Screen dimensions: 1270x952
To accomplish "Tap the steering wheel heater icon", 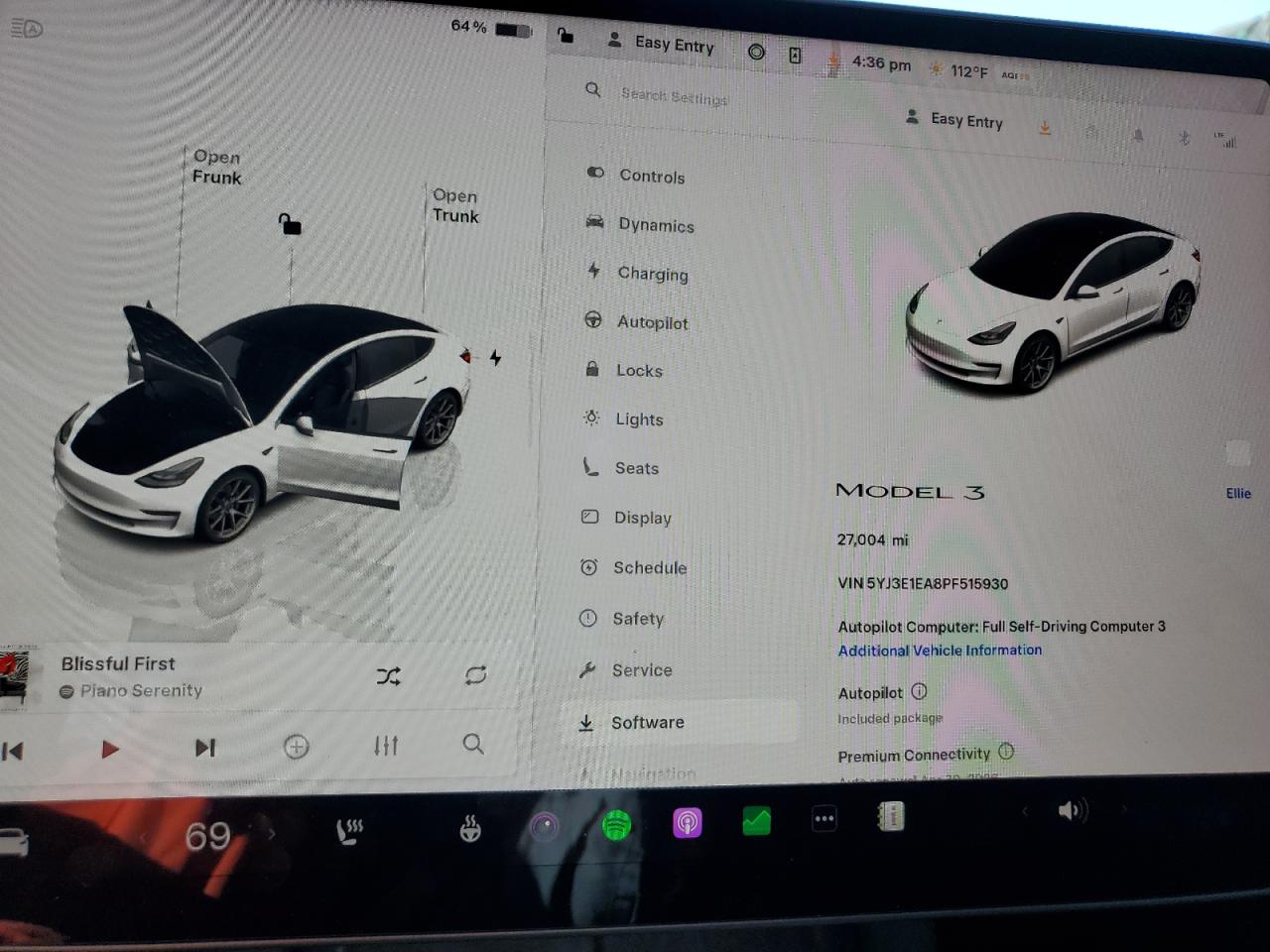I will point(468,828).
